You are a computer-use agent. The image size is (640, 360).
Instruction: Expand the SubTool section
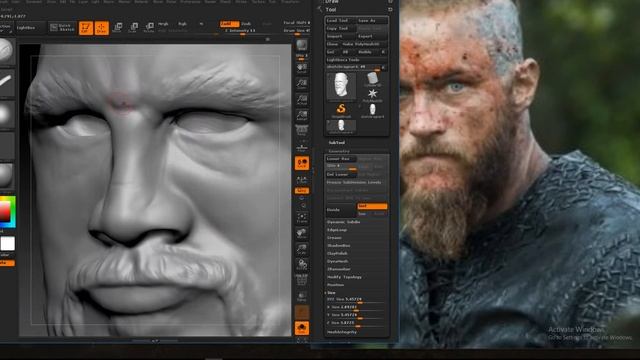pyautogui.click(x=337, y=143)
